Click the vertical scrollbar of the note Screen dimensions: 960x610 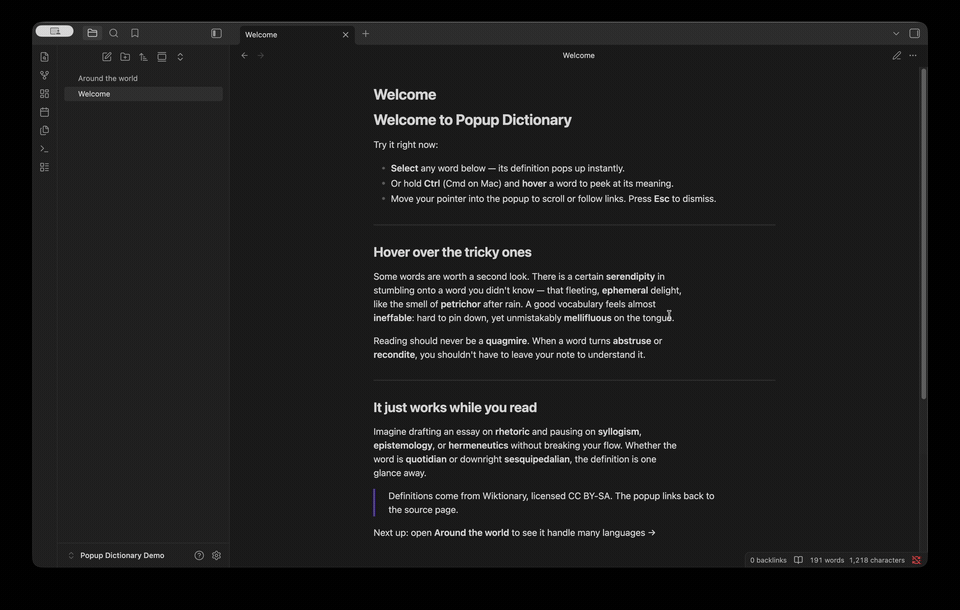point(923,233)
